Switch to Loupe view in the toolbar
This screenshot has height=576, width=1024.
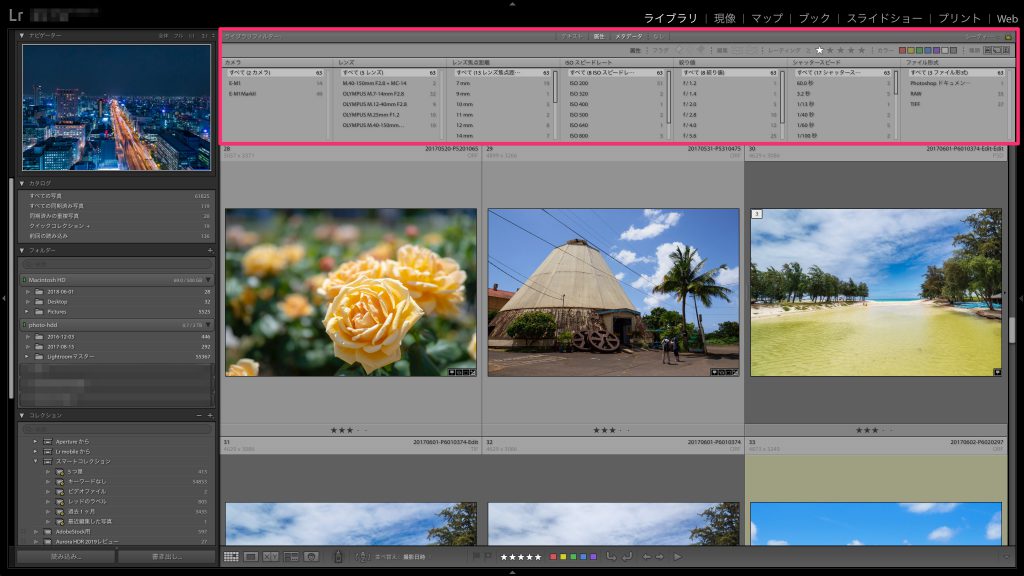click(251, 556)
